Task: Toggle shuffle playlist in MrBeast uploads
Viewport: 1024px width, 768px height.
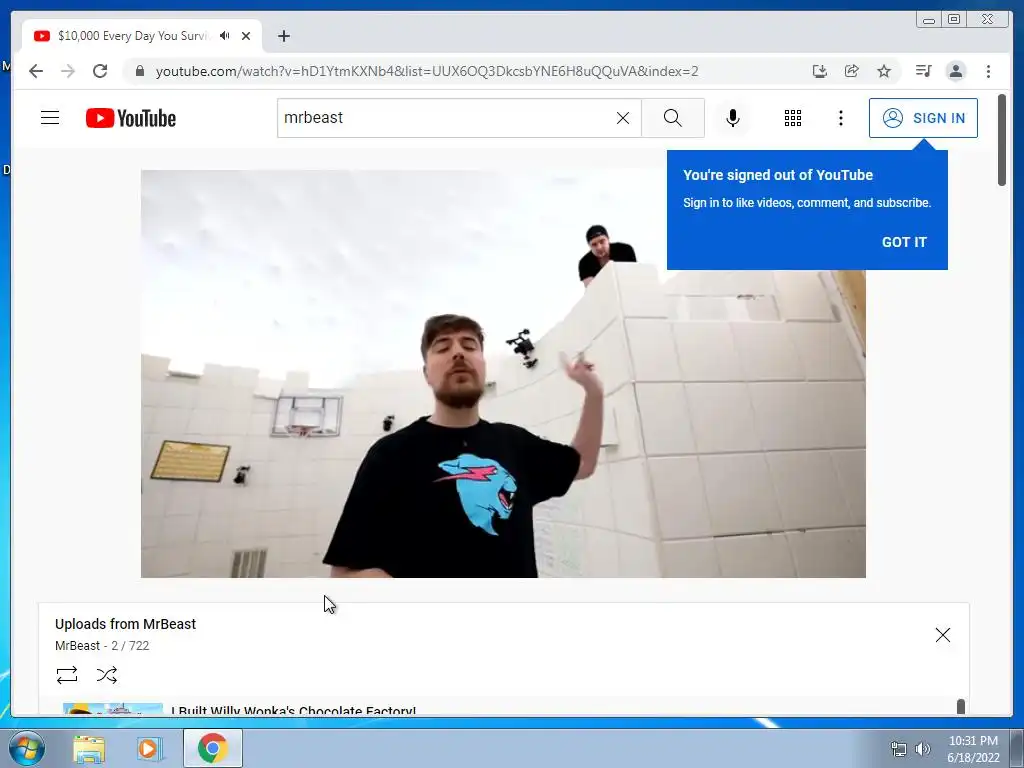Action: (106, 675)
